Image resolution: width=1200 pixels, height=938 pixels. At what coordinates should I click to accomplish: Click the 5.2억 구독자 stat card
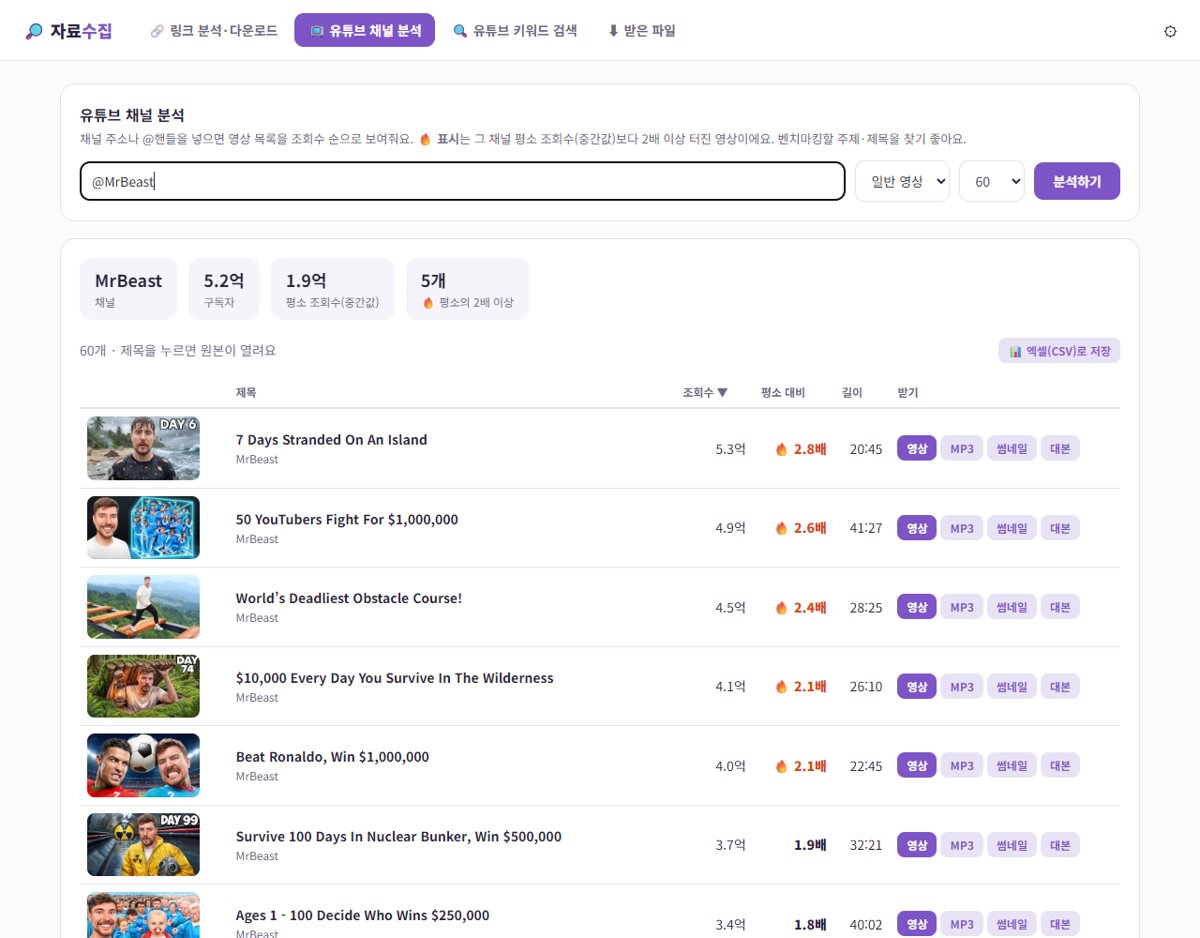pos(224,289)
